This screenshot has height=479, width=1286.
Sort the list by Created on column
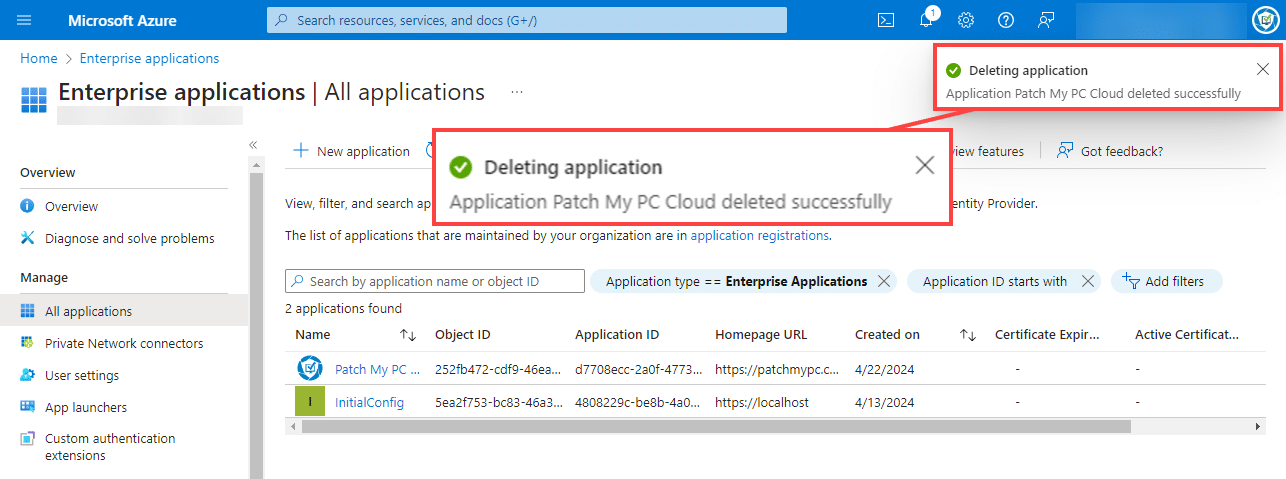click(x=967, y=335)
